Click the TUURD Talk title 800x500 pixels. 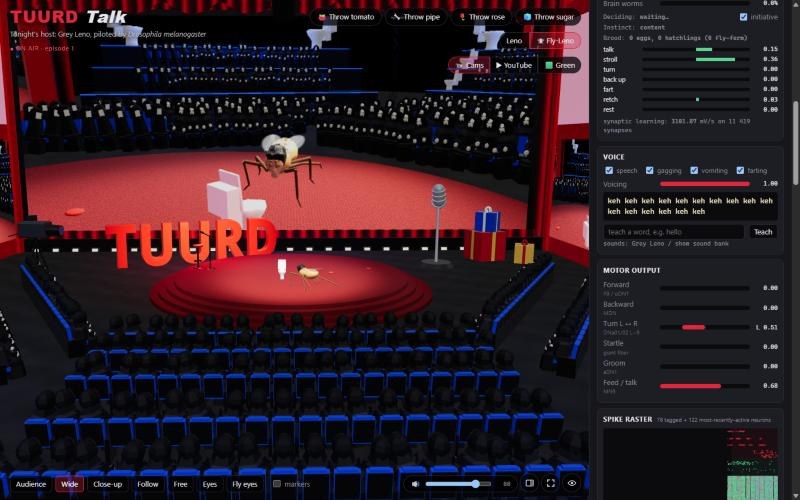coord(68,17)
